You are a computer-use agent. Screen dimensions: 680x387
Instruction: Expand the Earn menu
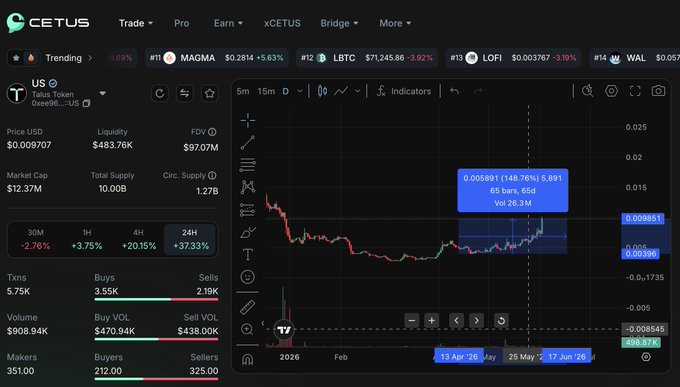point(228,23)
